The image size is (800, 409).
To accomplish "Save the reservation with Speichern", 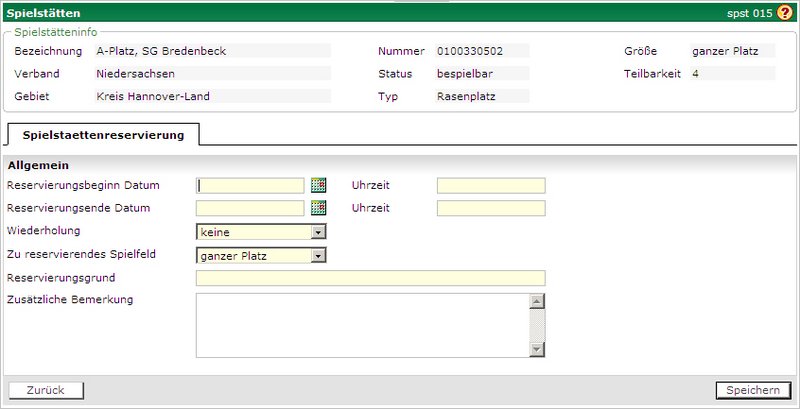I will [754, 390].
